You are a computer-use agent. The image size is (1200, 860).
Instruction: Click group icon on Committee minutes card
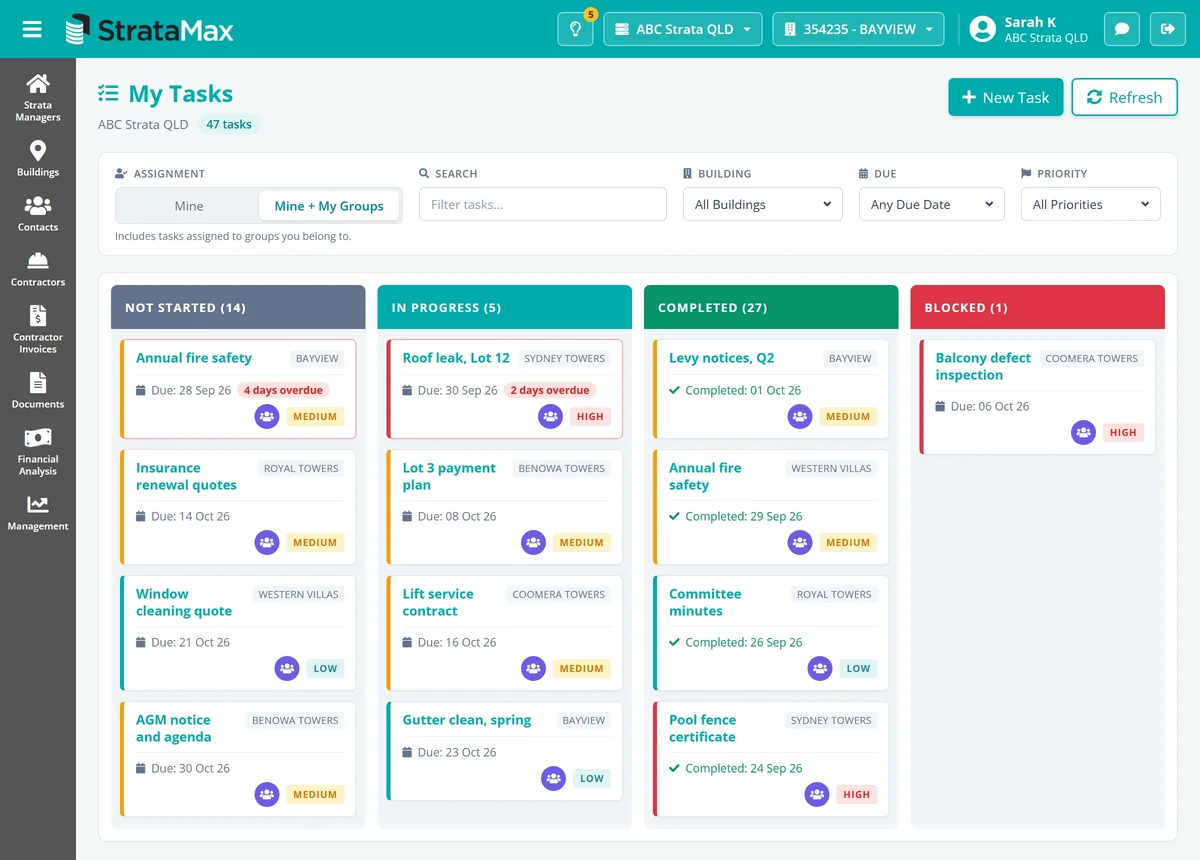821,669
